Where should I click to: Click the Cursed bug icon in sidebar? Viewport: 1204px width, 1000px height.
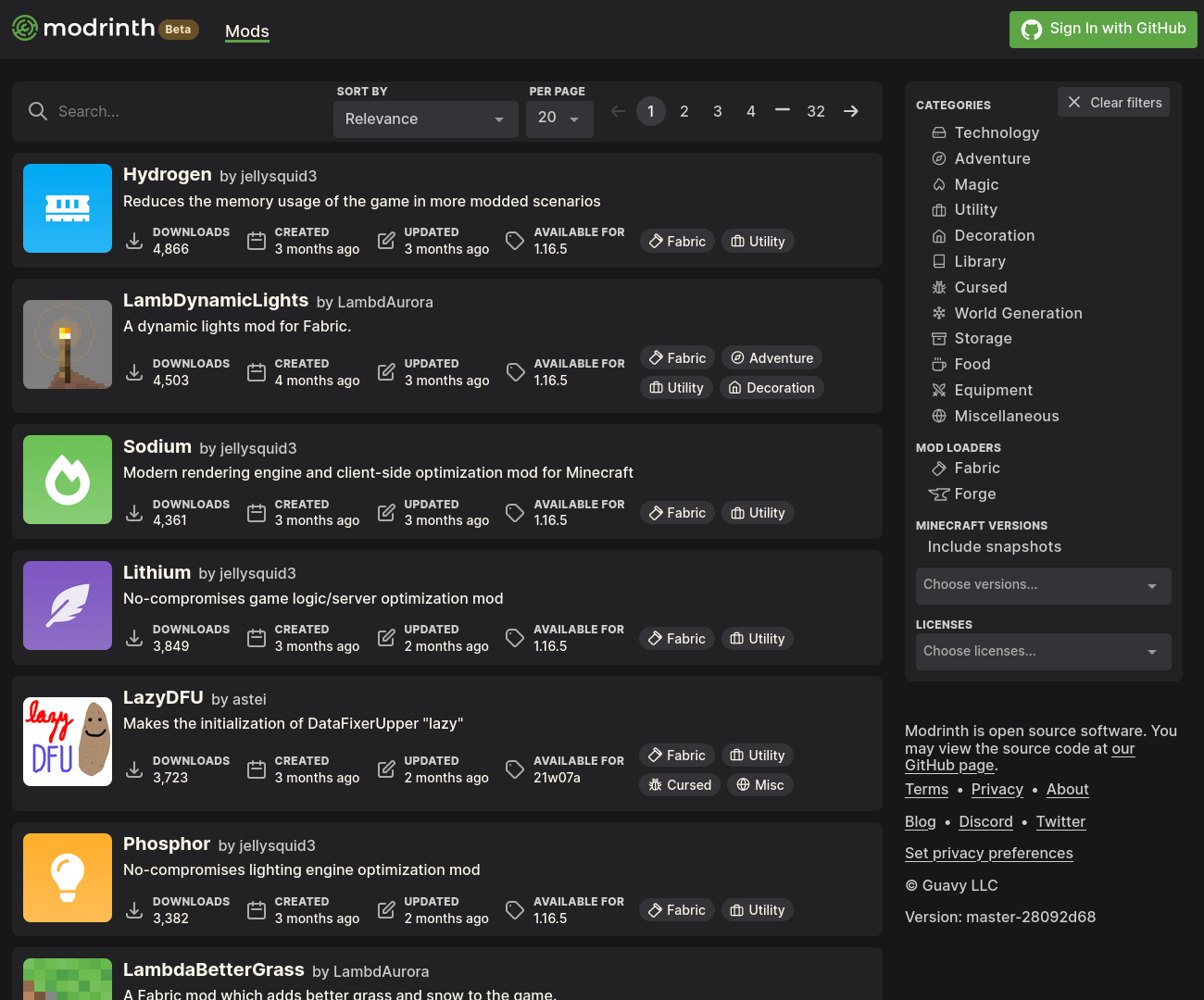click(x=939, y=287)
